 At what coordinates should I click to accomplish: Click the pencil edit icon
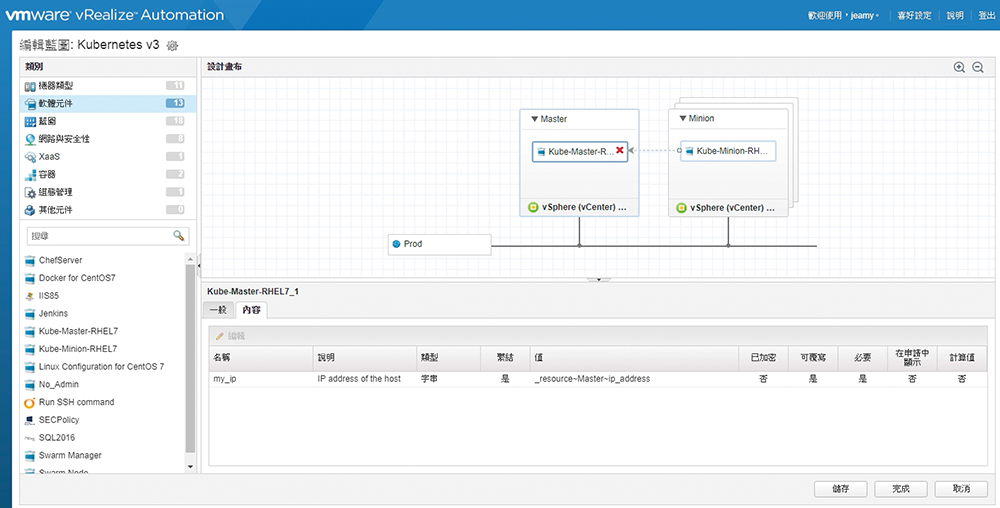[x=220, y=336]
